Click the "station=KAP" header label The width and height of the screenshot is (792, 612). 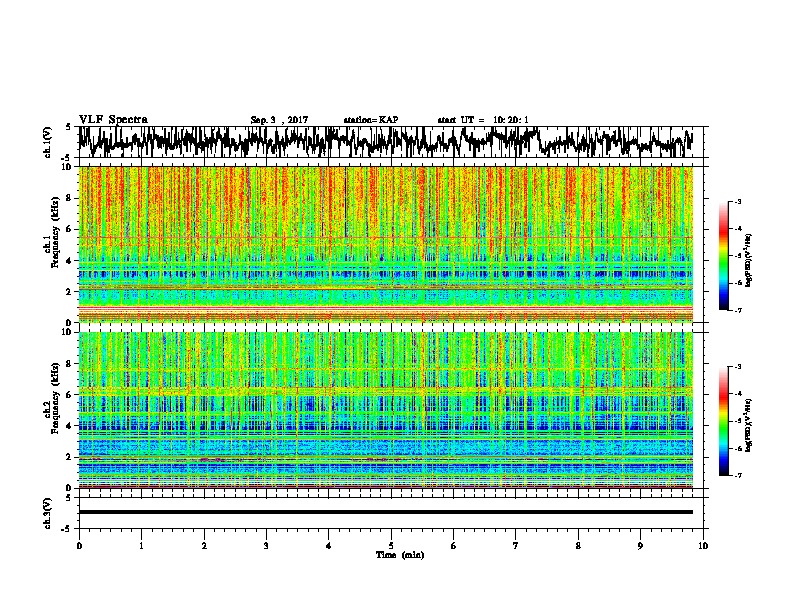371,120
